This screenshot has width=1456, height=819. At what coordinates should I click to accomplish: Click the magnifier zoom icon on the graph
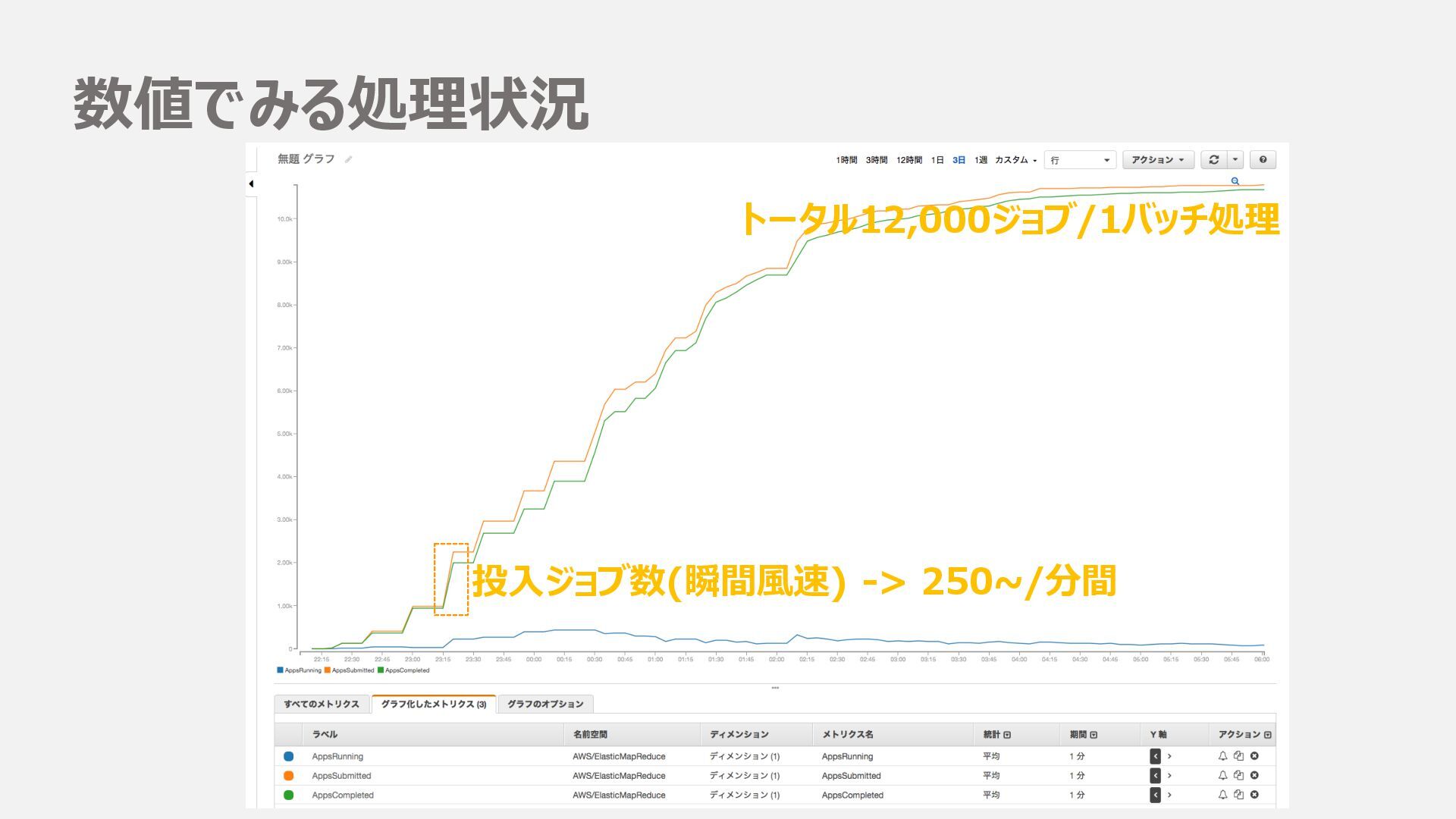(x=1235, y=181)
